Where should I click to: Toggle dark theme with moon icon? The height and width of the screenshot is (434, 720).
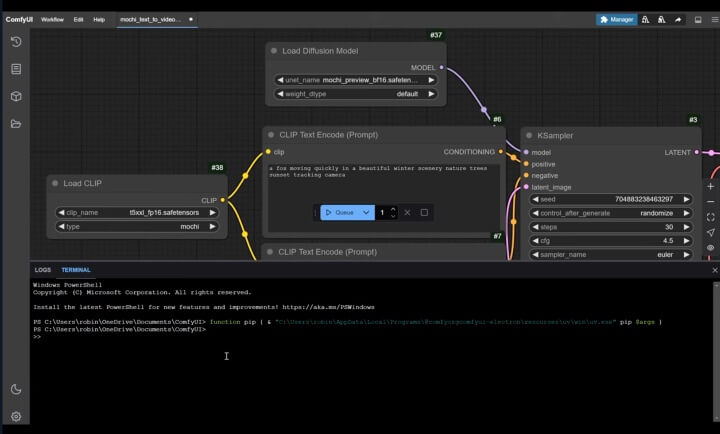tap(16, 389)
